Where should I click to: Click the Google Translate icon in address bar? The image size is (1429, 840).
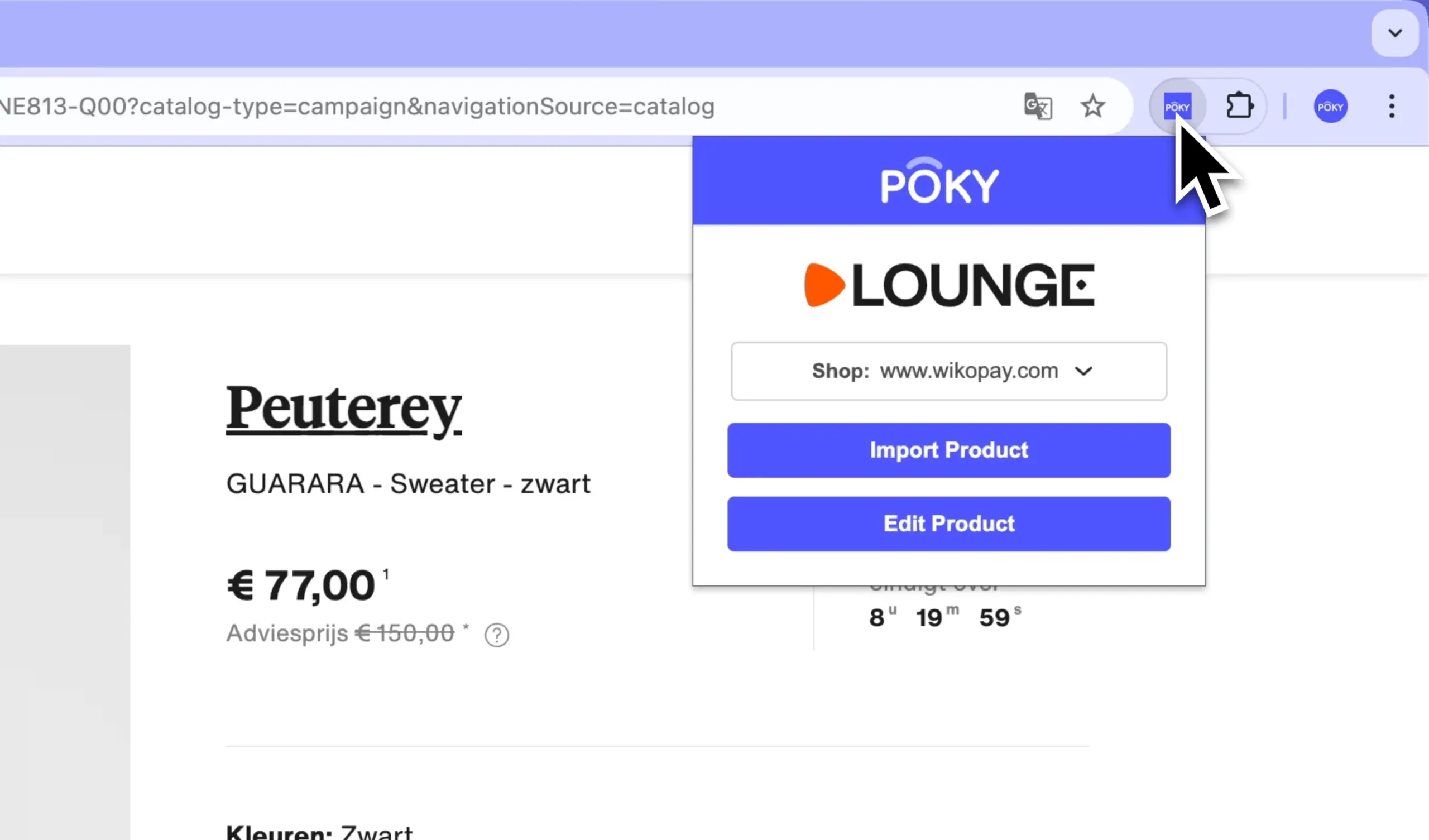coord(1038,107)
